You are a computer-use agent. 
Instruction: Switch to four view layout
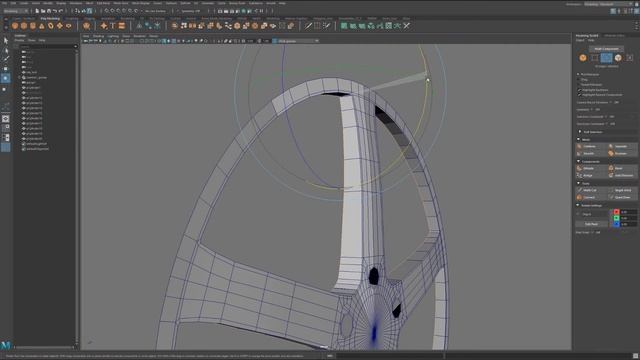(6, 128)
